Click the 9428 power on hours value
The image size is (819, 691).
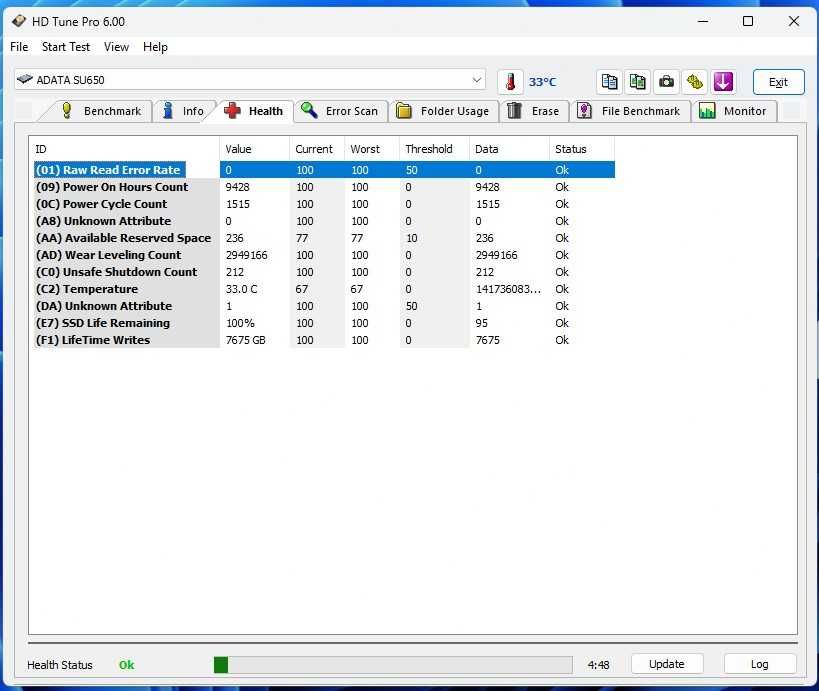pyautogui.click(x=238, y=187)
